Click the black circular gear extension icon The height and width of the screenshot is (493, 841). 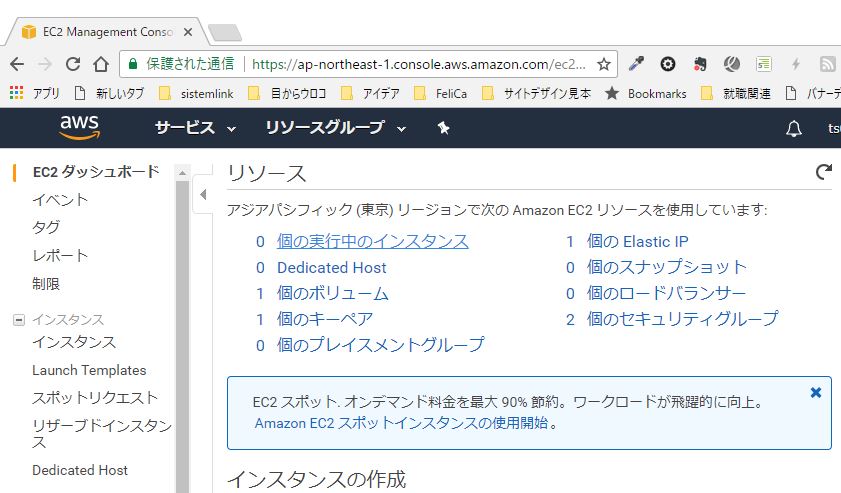pos(668,64)
